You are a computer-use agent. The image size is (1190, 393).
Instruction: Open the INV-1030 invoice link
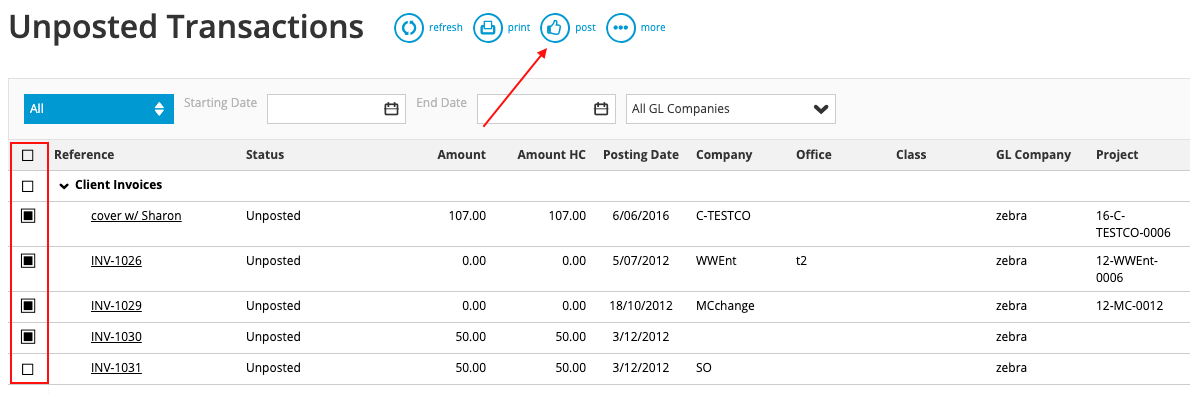click(116, 336)
